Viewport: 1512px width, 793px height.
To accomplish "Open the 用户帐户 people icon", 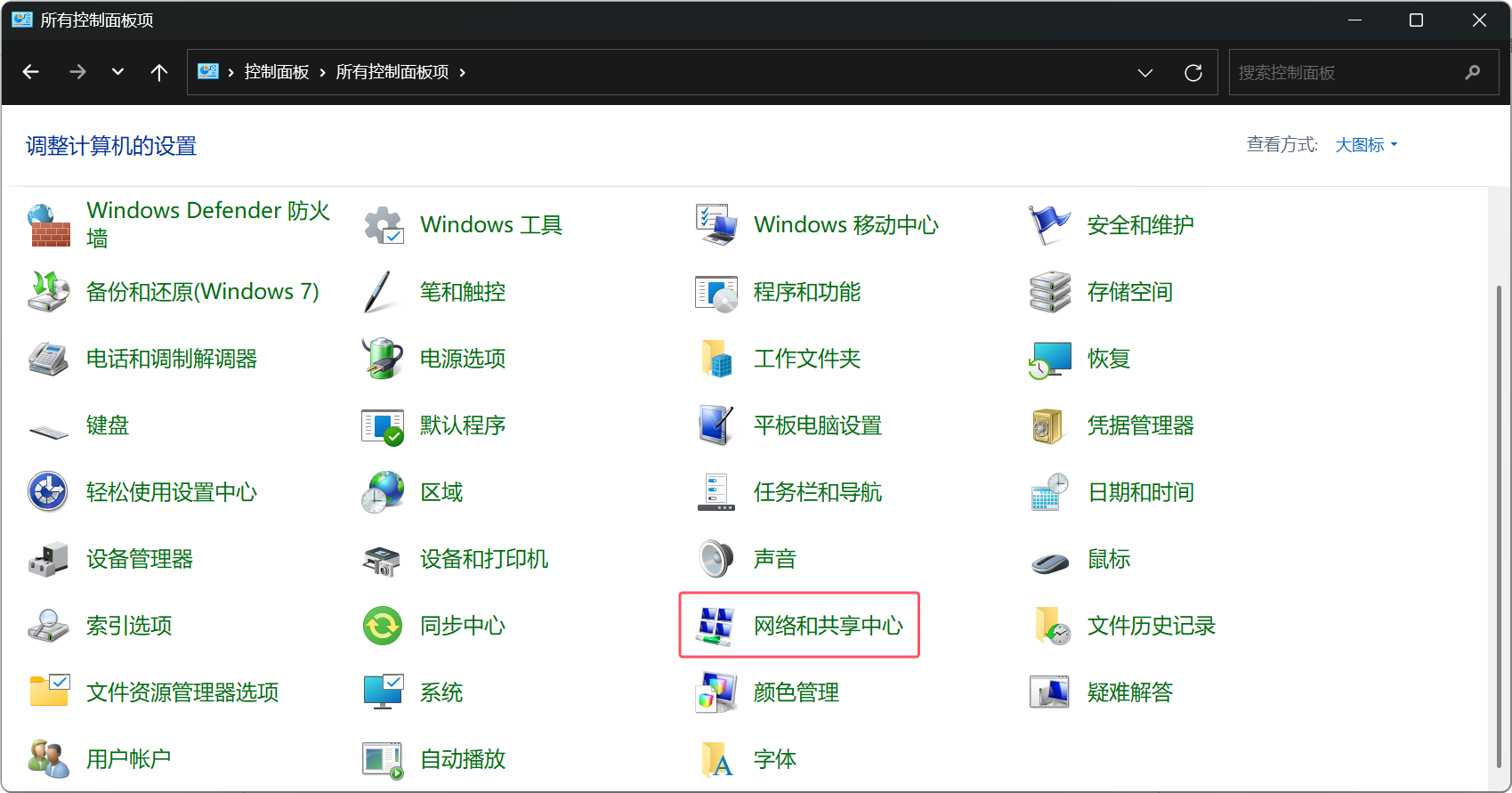I will click(49, 758).
